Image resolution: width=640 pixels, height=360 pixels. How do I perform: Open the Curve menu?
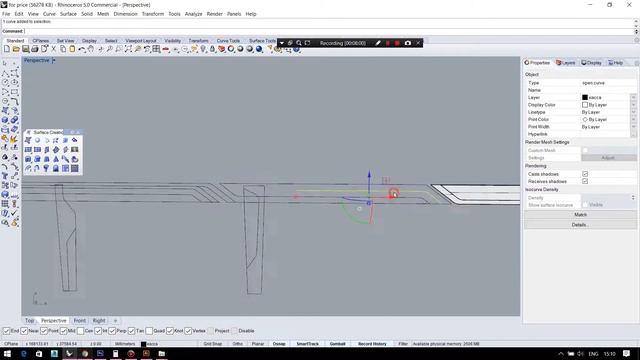49,14
